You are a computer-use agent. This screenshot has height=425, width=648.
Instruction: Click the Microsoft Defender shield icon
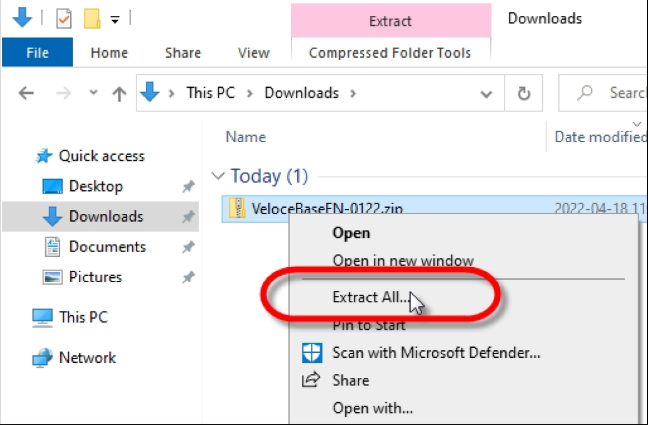[x=312, y=352]
